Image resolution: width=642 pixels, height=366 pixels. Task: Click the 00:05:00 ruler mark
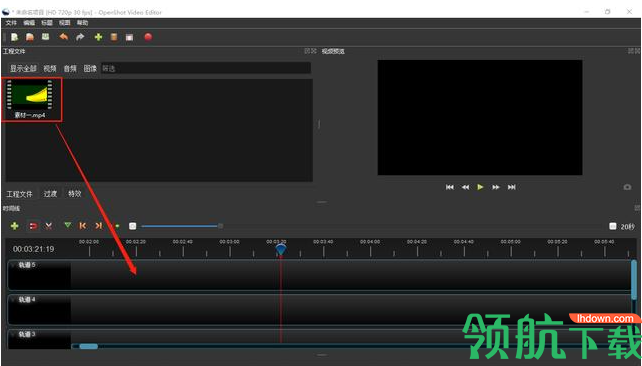[511, 242]
